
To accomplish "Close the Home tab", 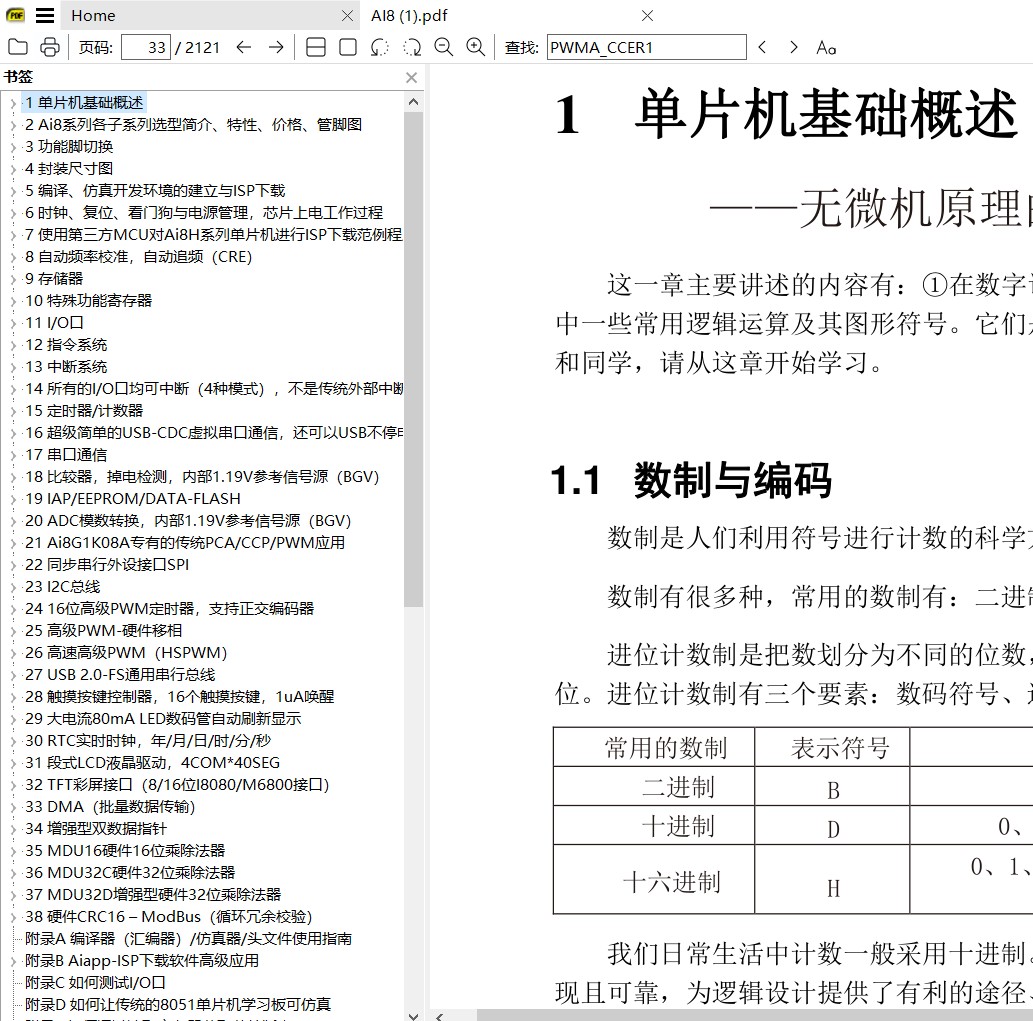I will [347, 16].
